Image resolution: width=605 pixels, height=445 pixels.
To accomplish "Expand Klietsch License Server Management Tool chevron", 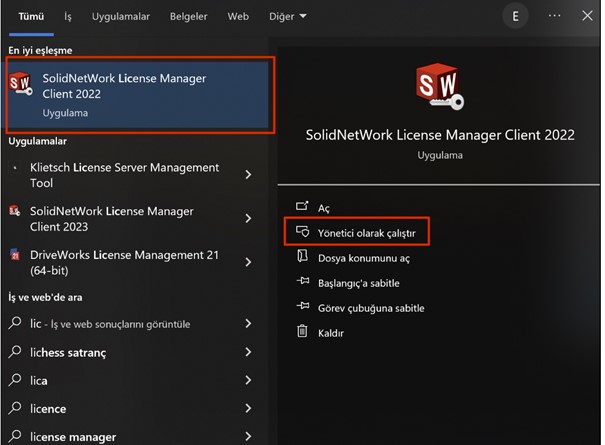I will (248, 175).
